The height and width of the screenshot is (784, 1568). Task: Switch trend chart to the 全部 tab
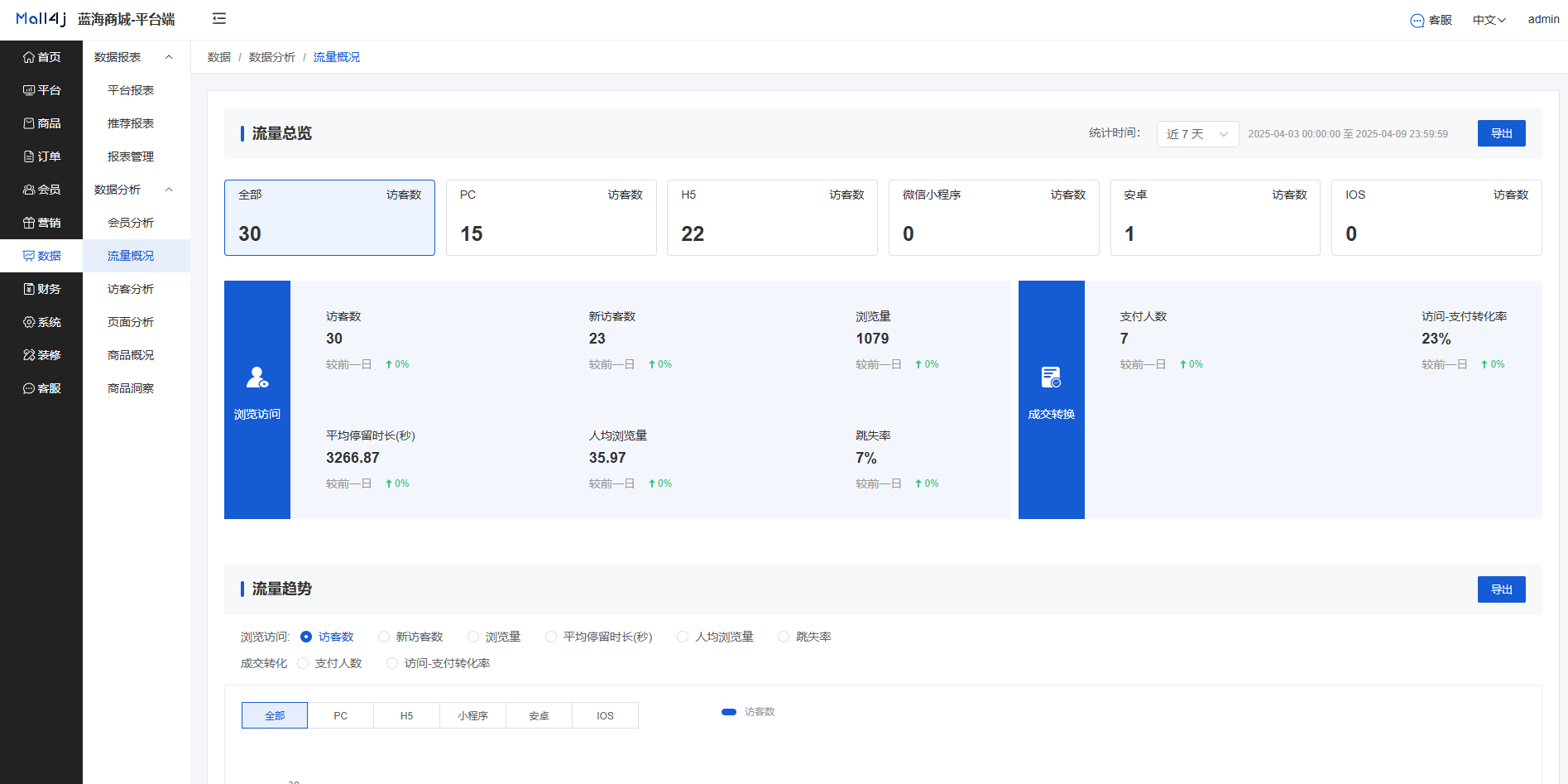pos(275,715)
